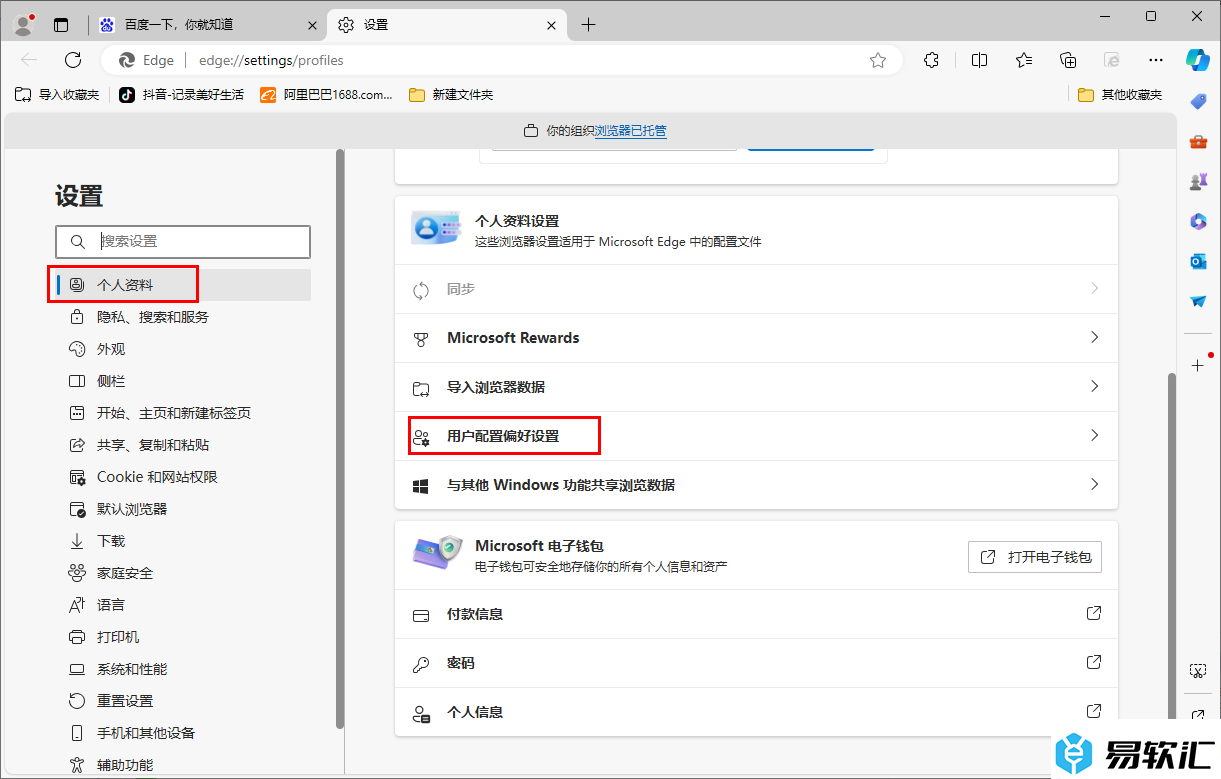Toggle the tab actions menu icon
This screenshot has height=779, width=1221.
click(61, 25)
